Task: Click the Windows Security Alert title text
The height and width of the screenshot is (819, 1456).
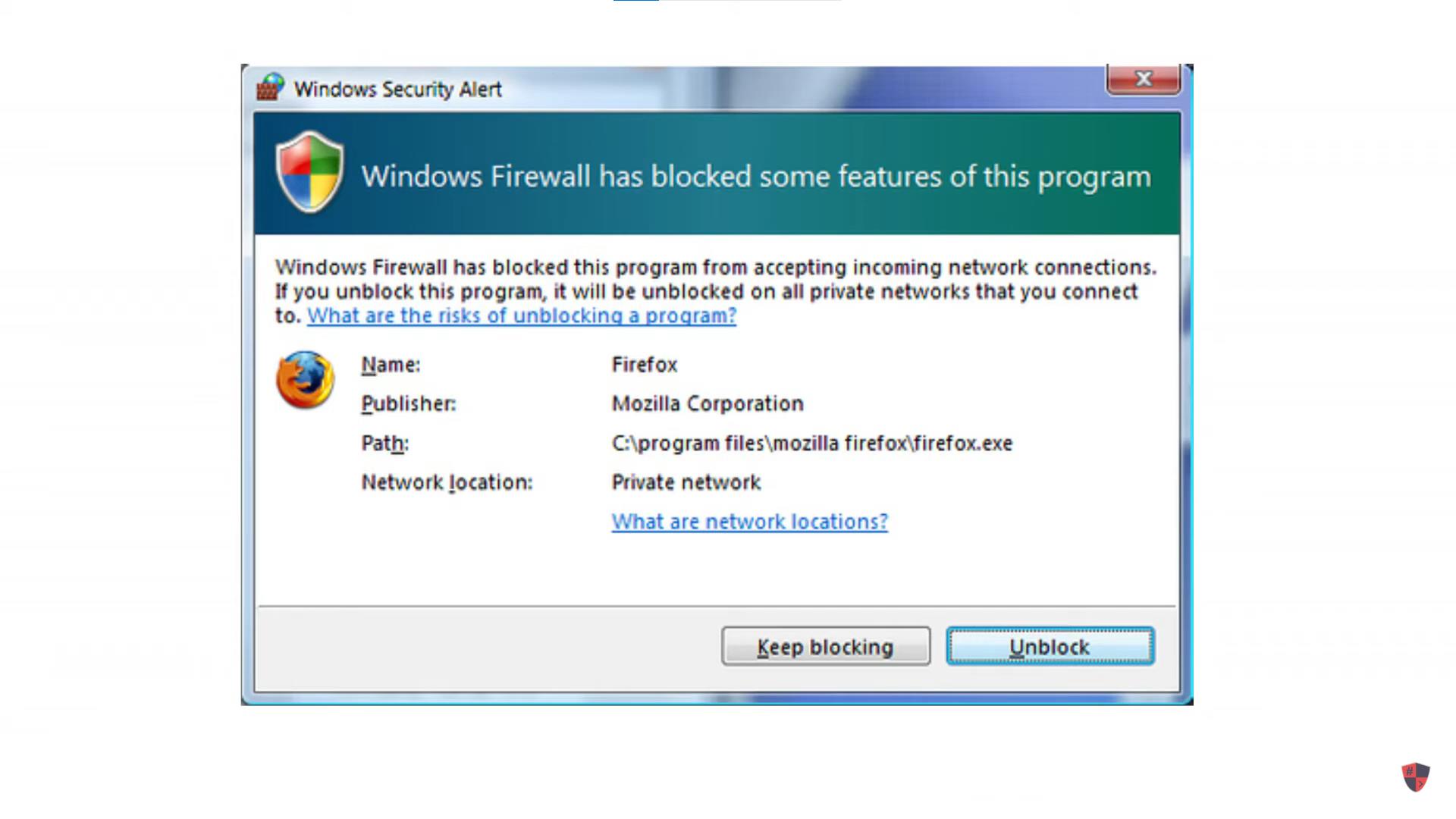Action: coord(398,89)
